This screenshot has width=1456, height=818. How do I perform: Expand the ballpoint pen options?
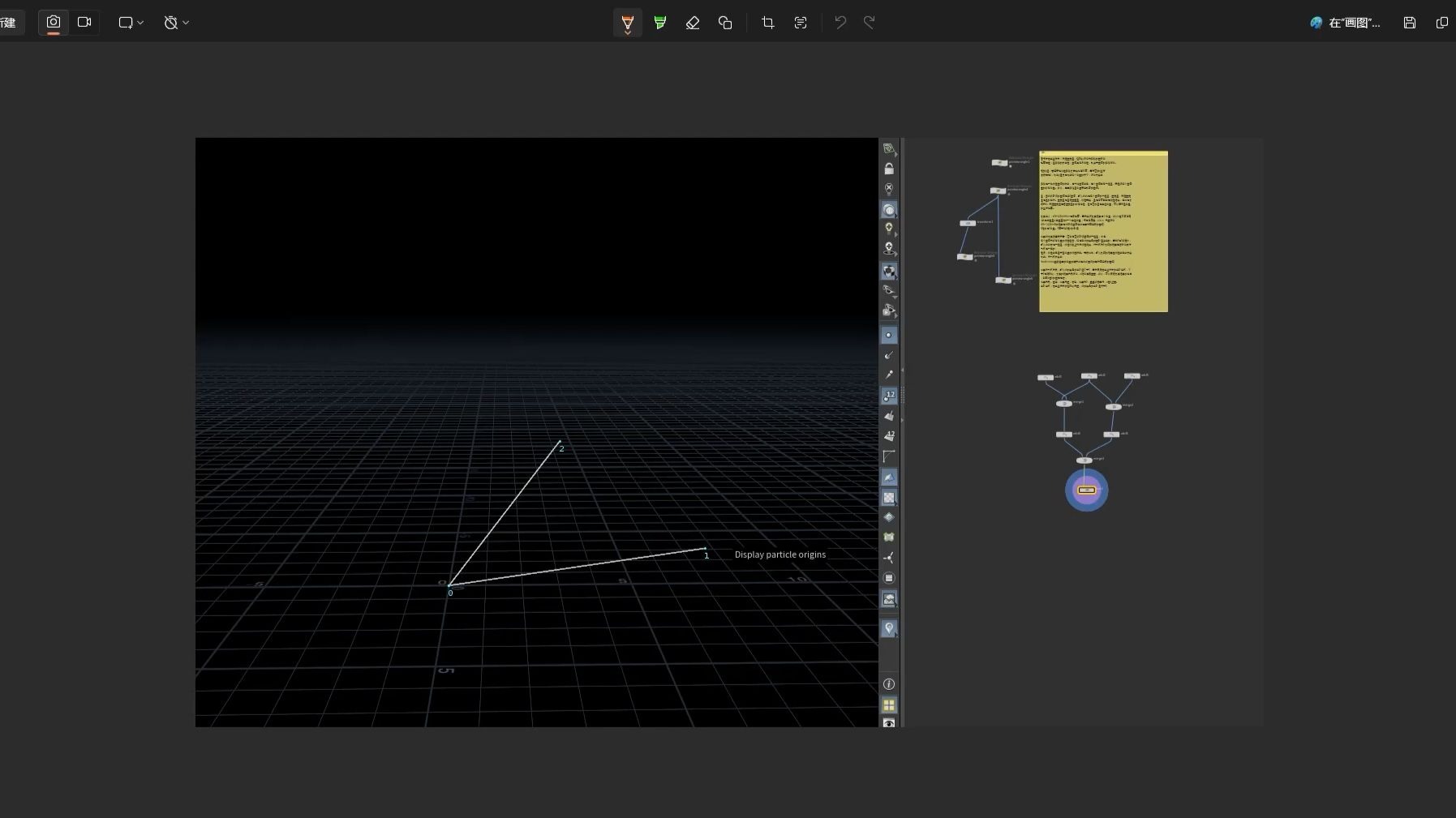(628, 33)
